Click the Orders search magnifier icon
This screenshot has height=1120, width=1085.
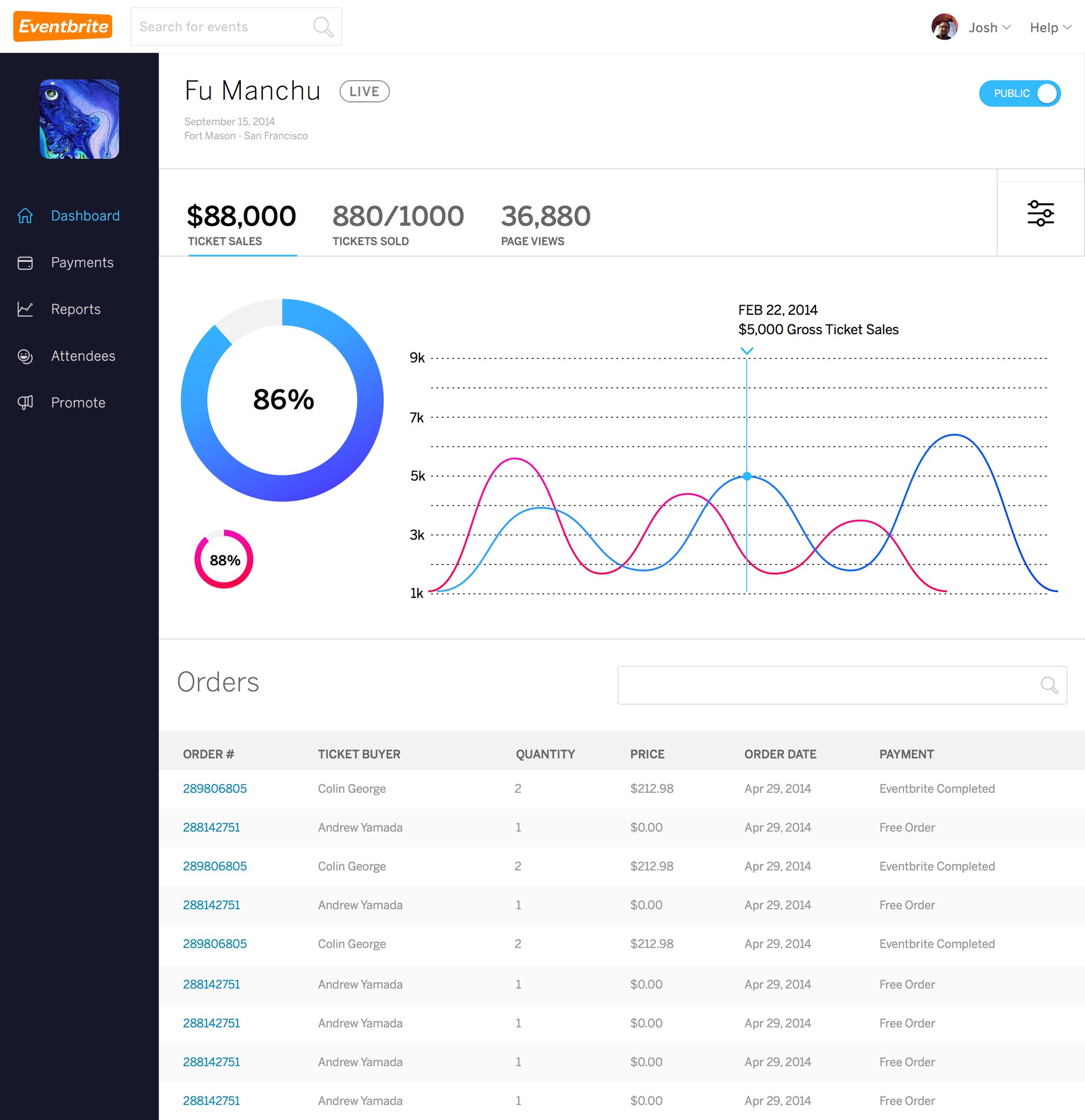tap(1049, 684)
